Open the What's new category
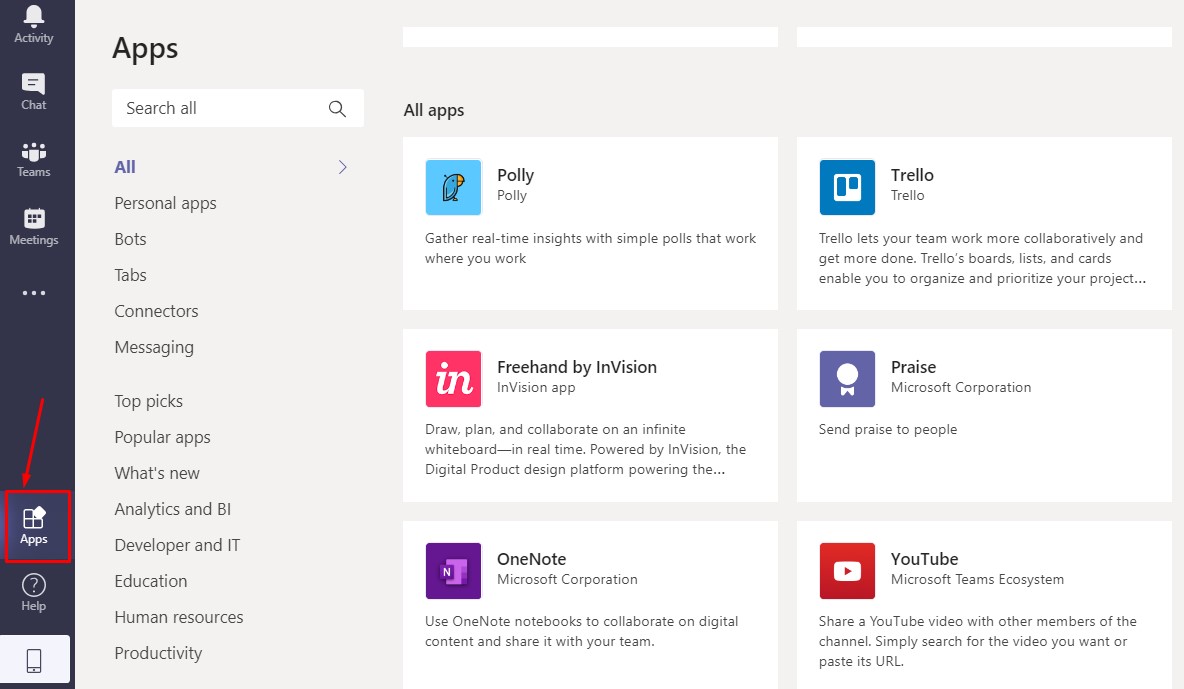The height and width of the screenshot is (689, 1184). coord(157,474)
